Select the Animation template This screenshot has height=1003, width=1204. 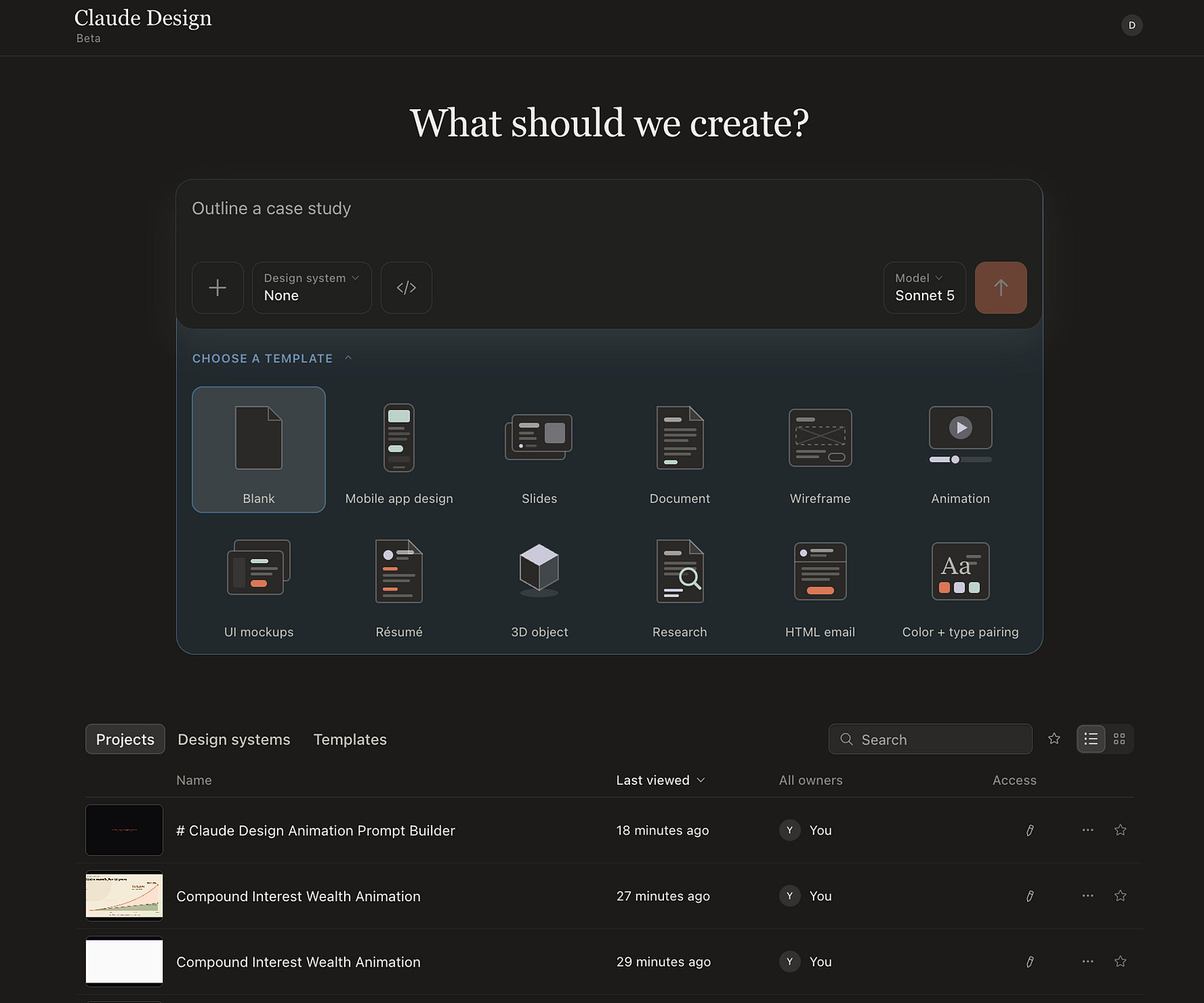pyautogui.click(x=960, y=450)
